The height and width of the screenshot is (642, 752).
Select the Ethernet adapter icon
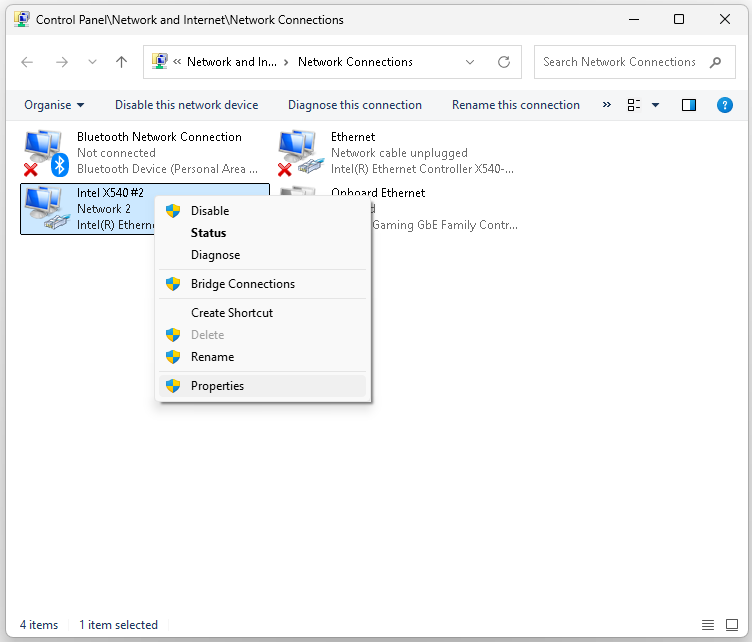tap(299, 153)
